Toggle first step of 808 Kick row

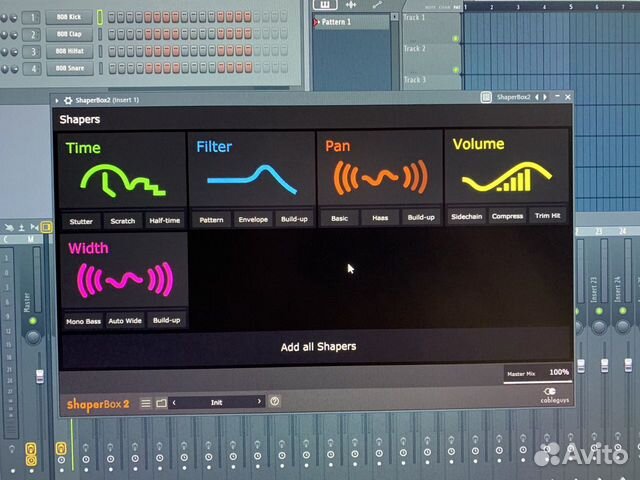click(x=111, y=17)
